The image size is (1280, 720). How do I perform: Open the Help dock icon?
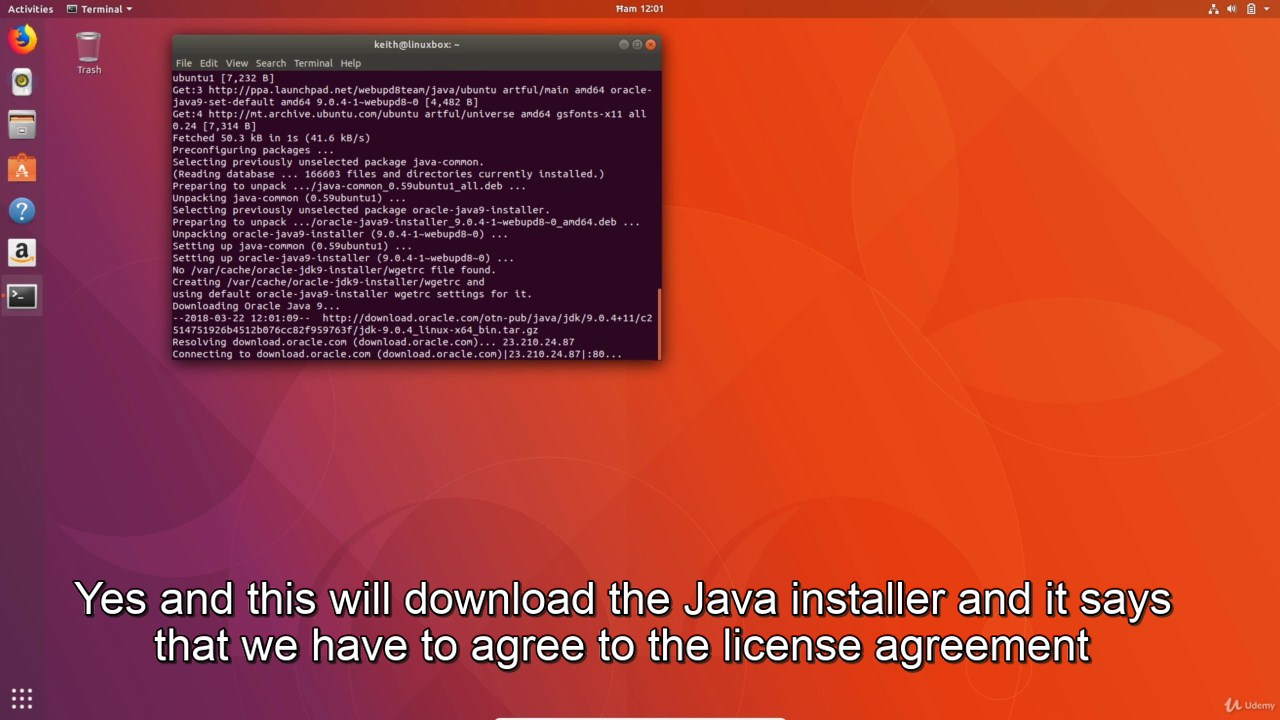22,211
